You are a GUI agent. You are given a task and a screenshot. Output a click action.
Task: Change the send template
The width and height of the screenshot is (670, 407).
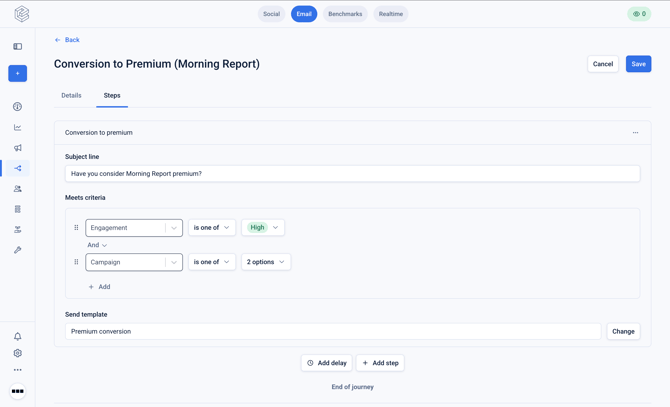tap(623, 331)
